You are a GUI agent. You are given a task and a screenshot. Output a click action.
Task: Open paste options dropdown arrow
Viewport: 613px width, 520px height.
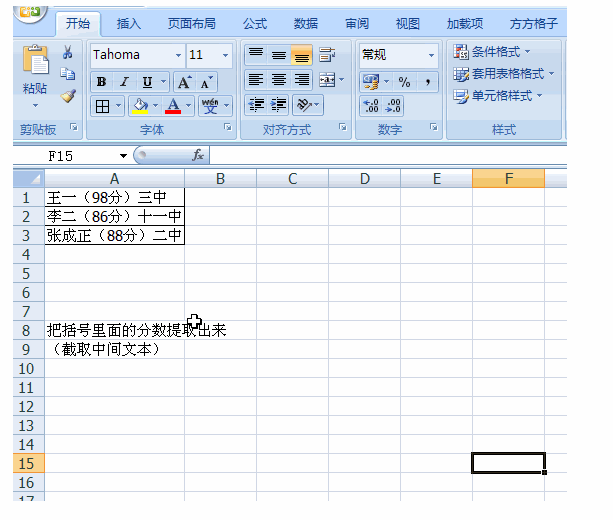click(x=35, y=105)
